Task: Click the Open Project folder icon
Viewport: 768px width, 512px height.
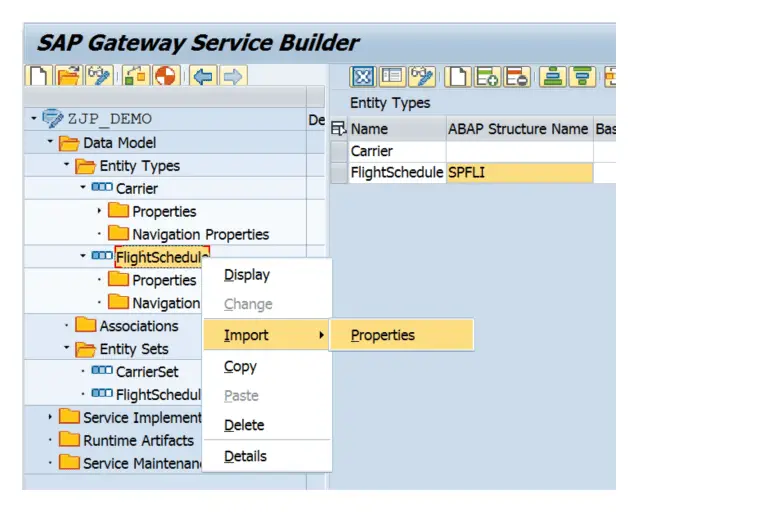Action: 67,76
